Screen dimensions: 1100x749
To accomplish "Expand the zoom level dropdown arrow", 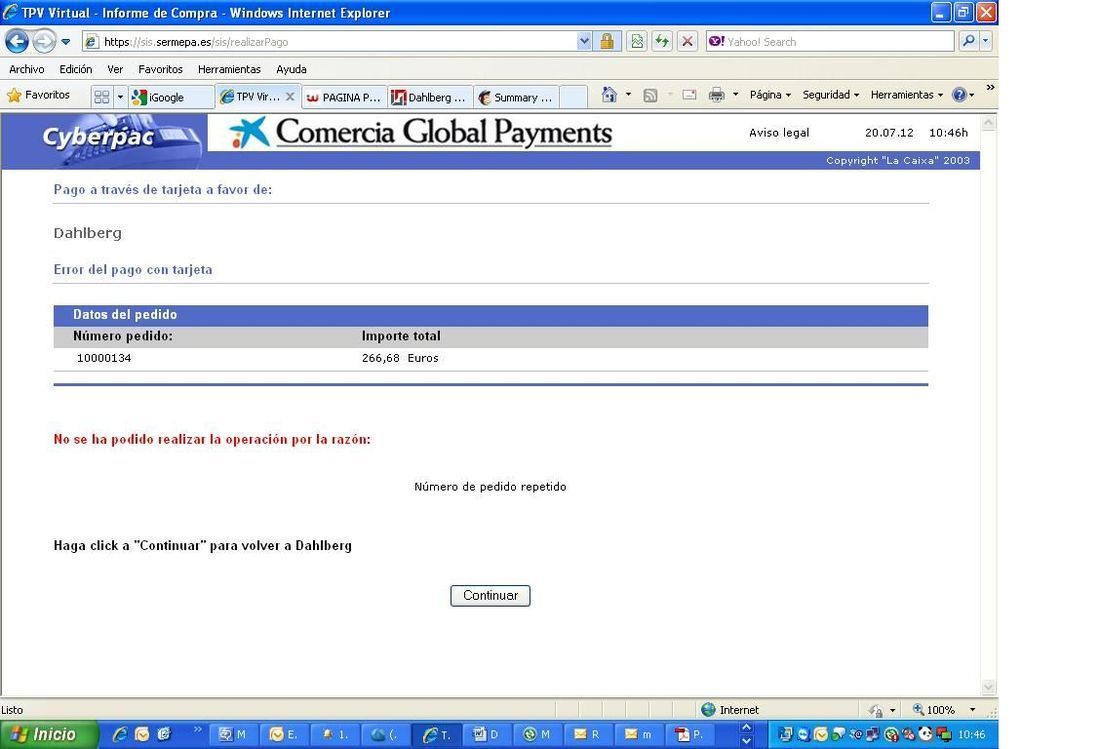I will [x=972, y=710].
